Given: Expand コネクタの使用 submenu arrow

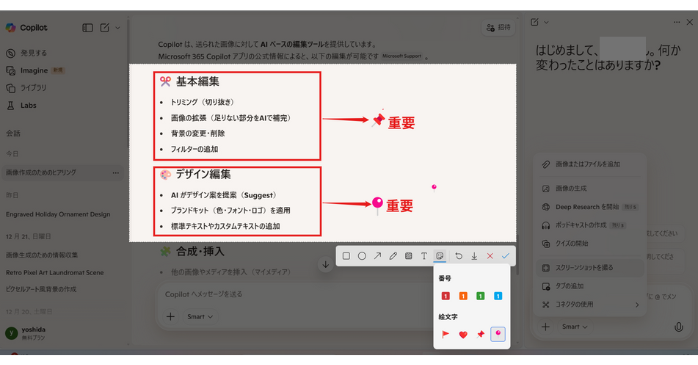Looking at the screenshot, I should click(637, 305).
